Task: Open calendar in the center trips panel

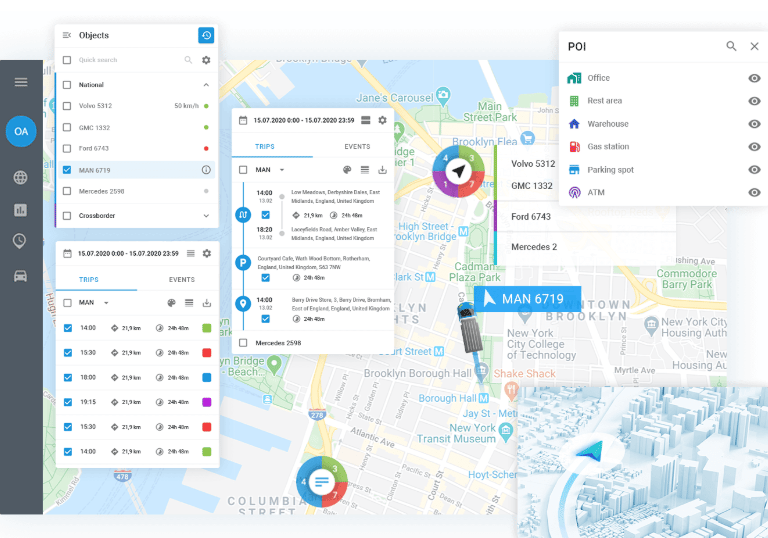Action: 243,120
